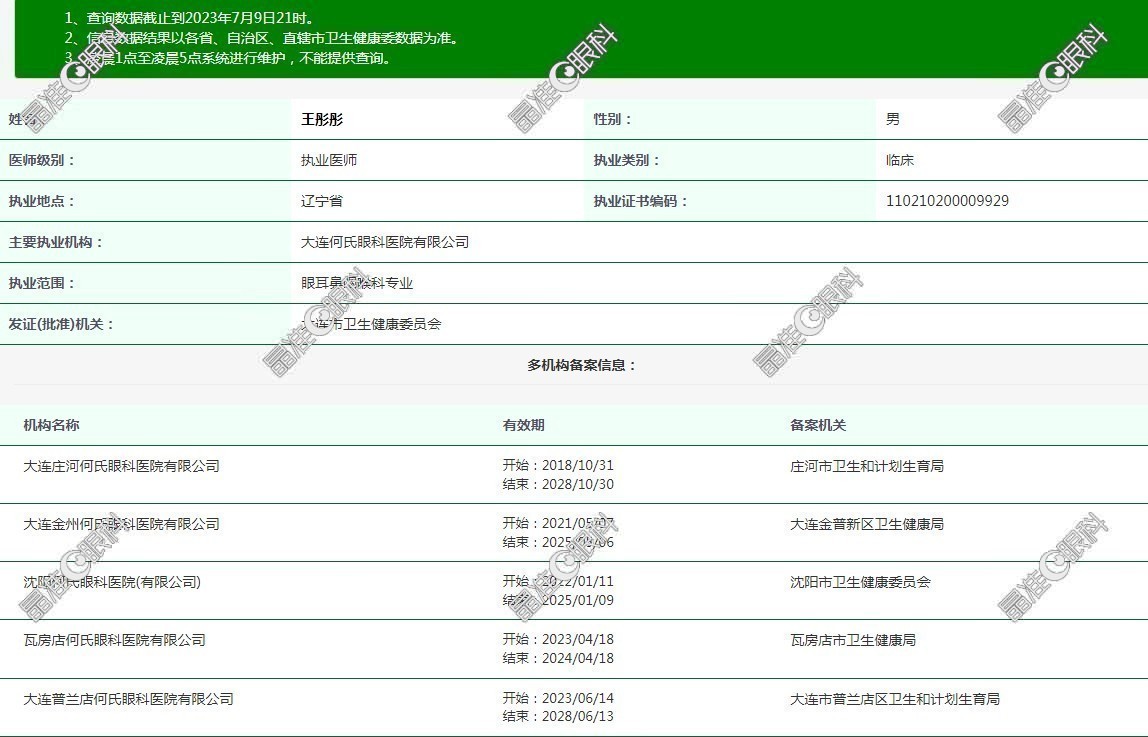This screenshot has width=1148, height=737.
Task: Click notice line about 卫生健康委数据为准
Action: click(x=263, y=38)
